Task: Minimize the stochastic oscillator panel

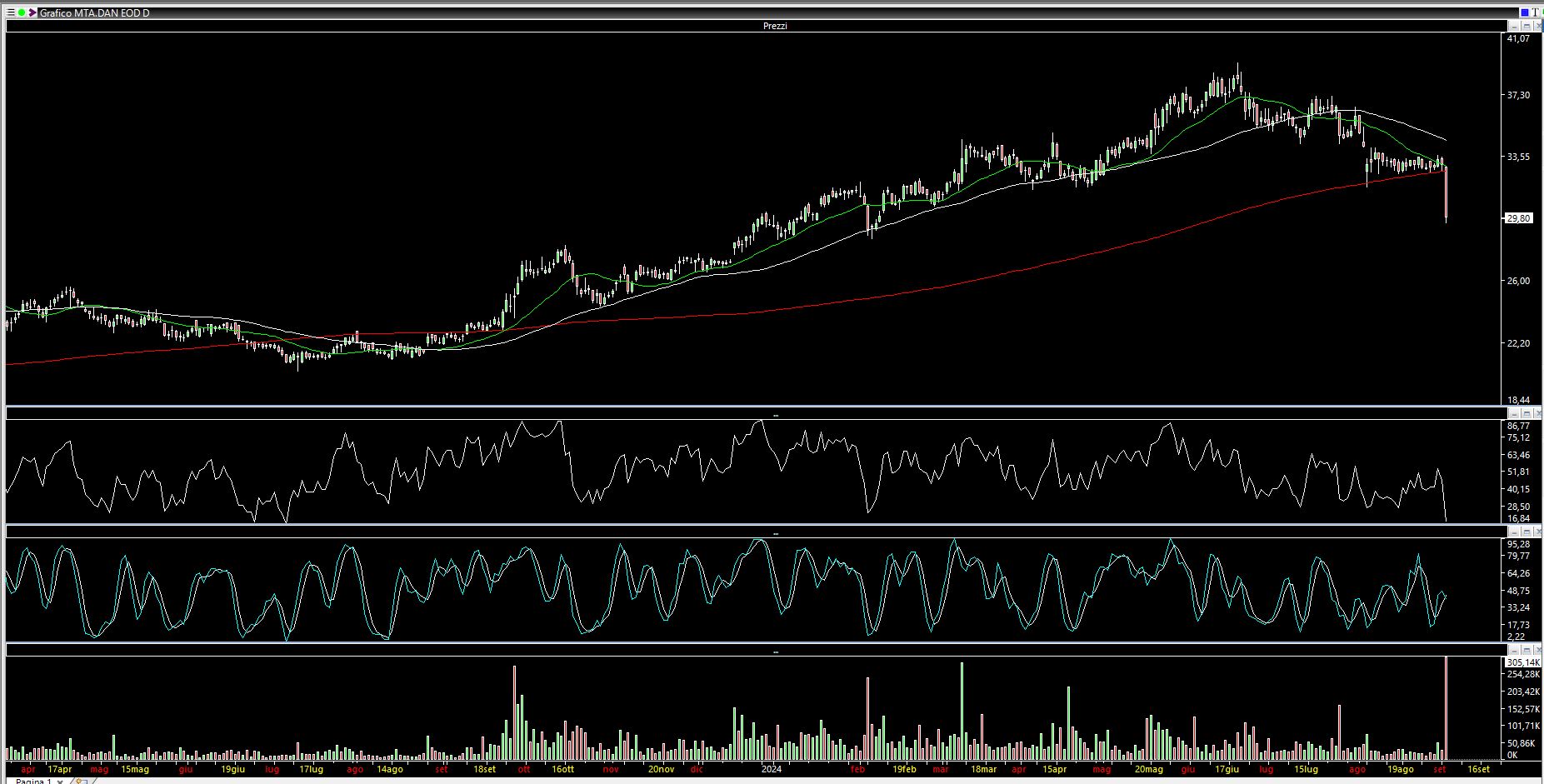Action: pyautogui.click(x=1514, y=532)
